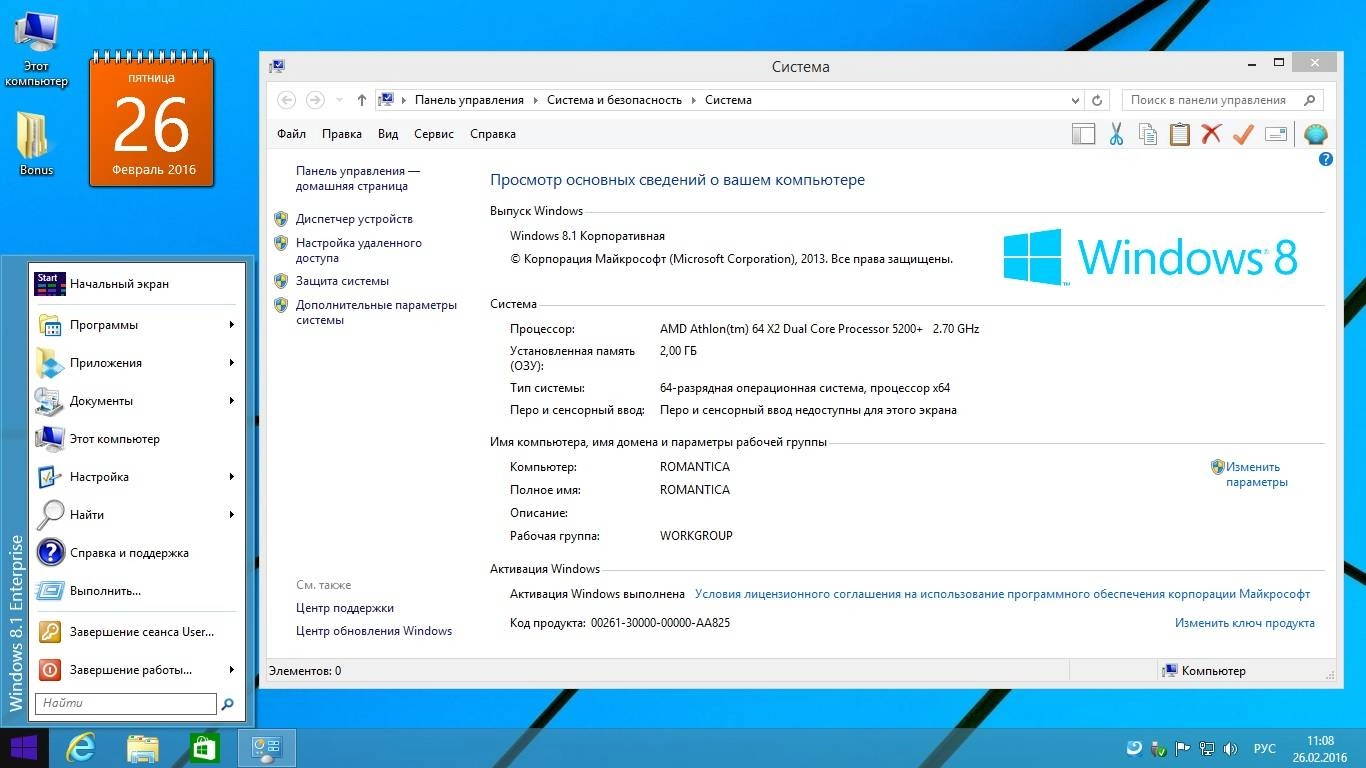1366x768 pixels.
Task: Open the license terms agreement link
Action: 1002,594
